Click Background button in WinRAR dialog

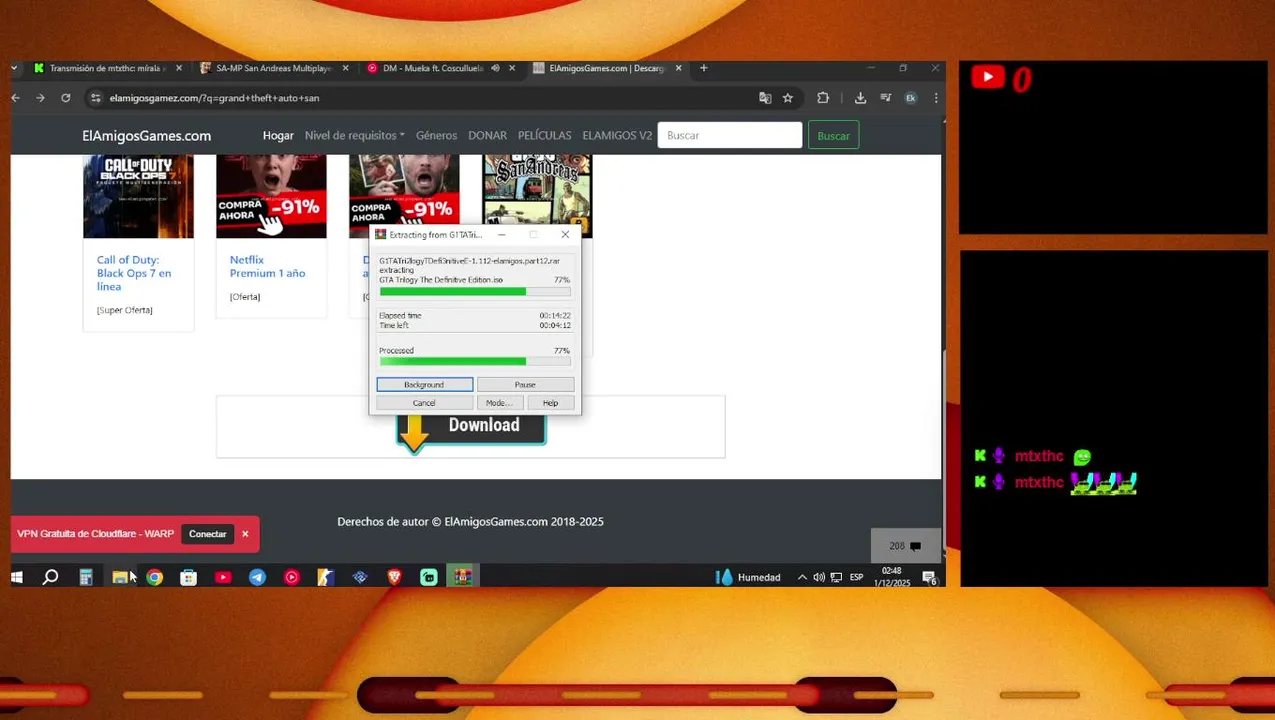[x=424, y=384]
